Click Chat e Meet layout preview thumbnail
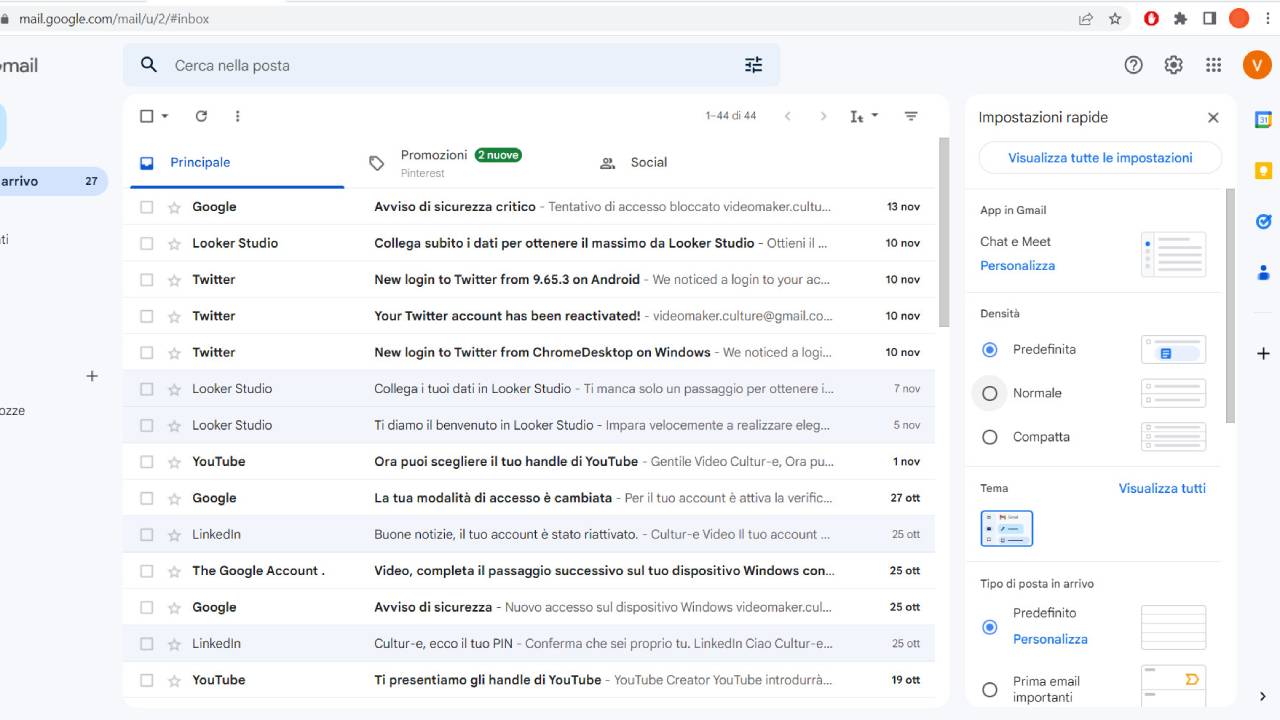The width and height of the screenshot is (1280, 720). tap(1173, 254)
